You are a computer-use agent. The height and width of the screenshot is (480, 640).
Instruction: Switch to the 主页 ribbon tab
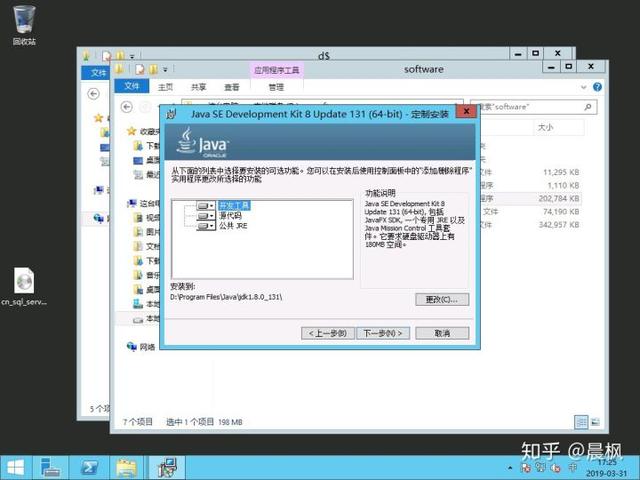[x=165, y=87]
